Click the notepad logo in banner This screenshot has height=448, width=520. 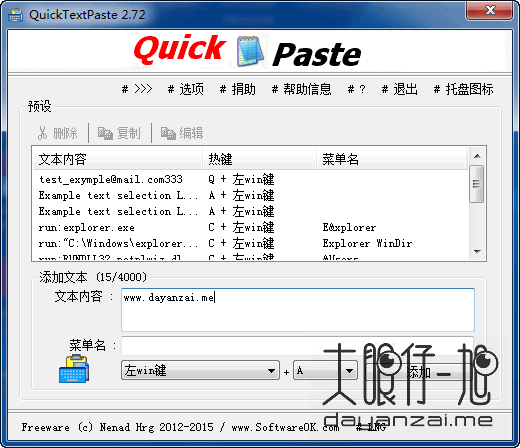[x=250, y=51]
